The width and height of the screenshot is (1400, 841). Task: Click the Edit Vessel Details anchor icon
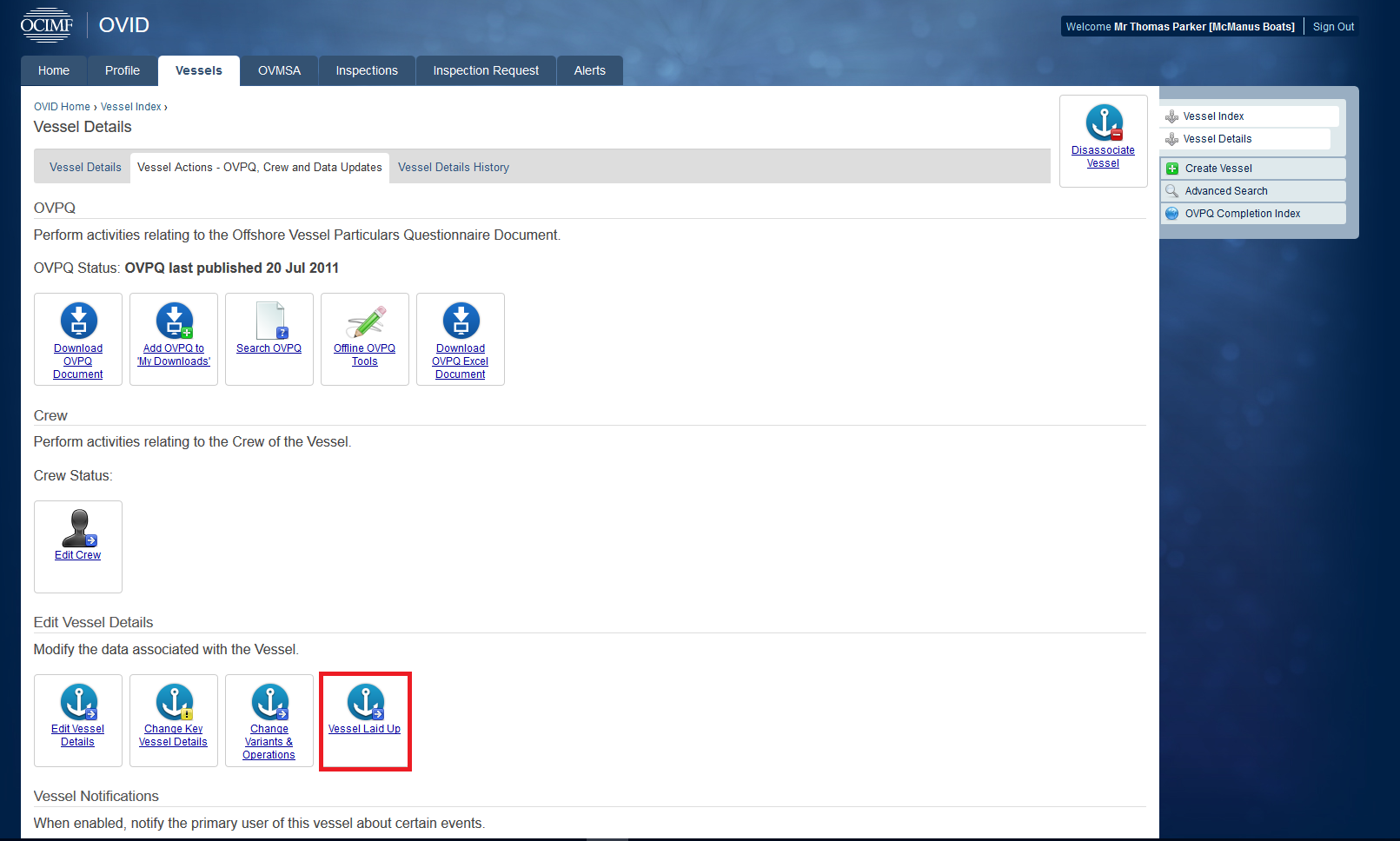point(78,702)
